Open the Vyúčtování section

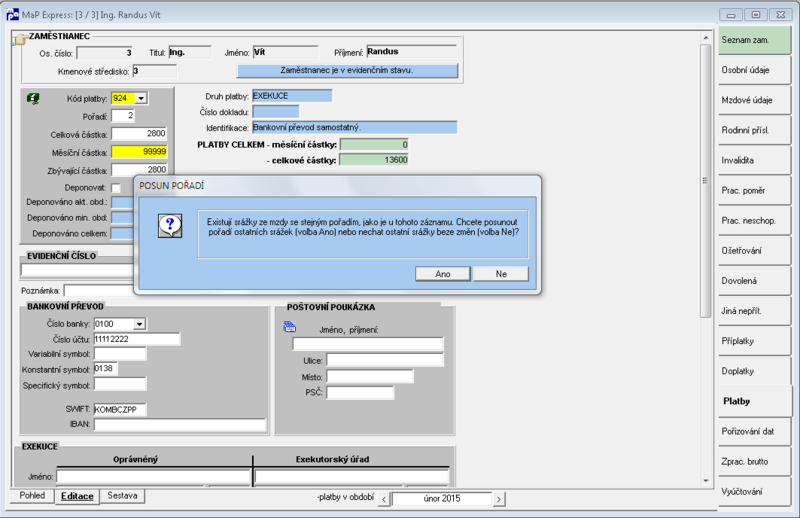click(755, 492)
